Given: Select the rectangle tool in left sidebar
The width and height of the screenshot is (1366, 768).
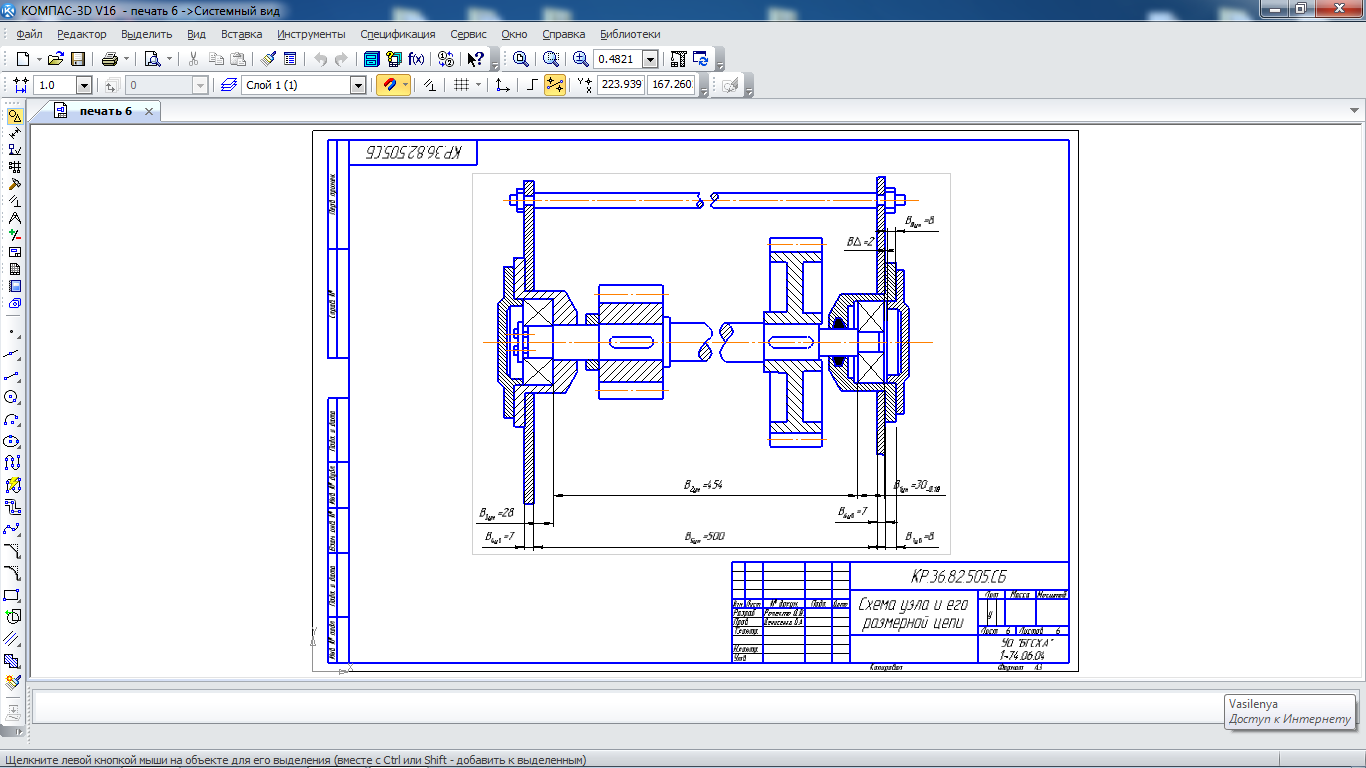Looking at the screenshot, I should coord(13,595).
